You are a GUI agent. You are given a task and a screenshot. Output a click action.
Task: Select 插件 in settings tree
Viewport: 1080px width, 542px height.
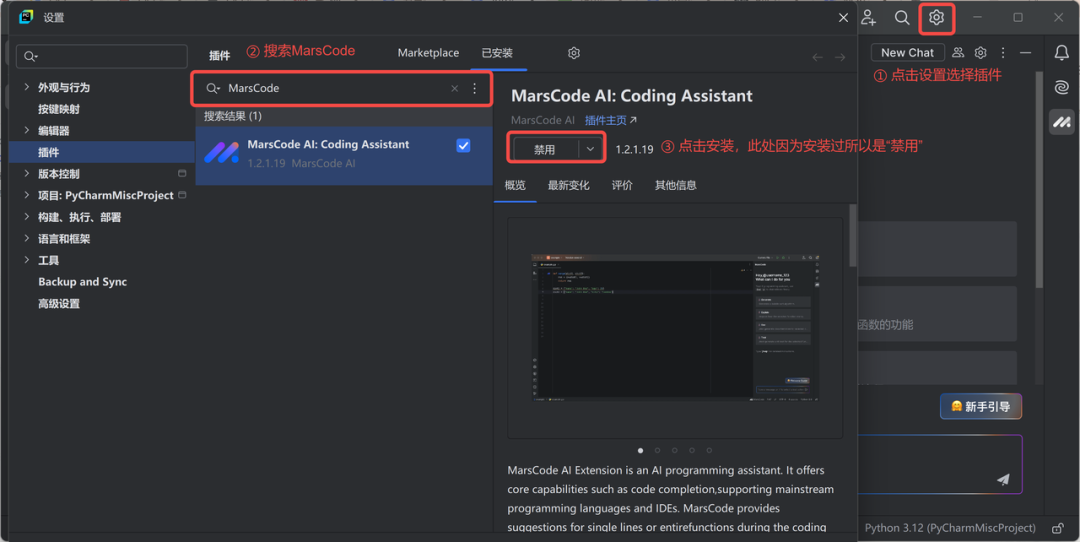pos(48,152)
